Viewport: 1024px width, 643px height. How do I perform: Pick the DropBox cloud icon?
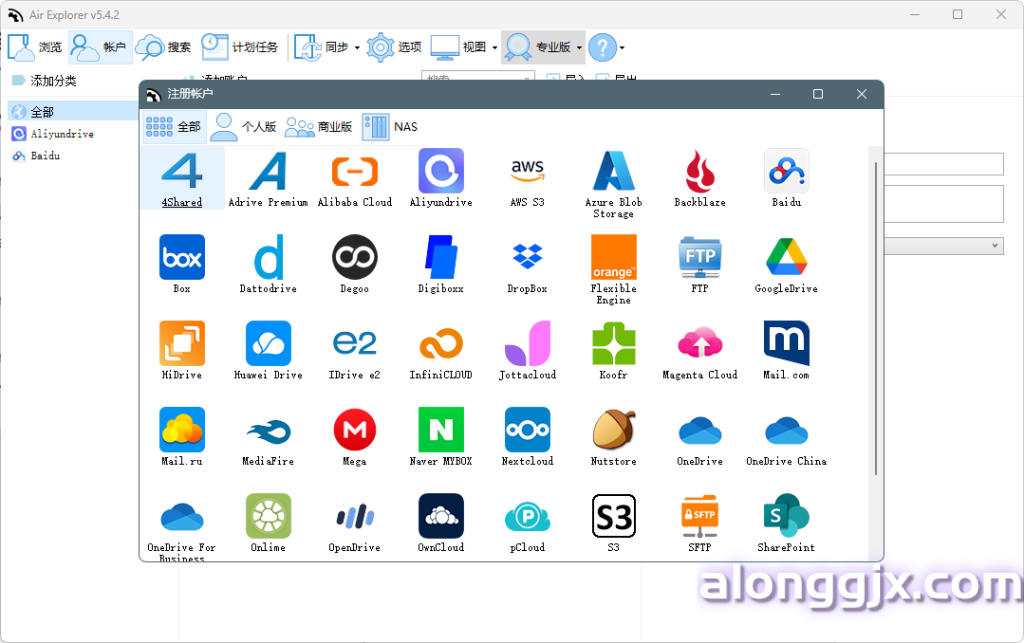[527, 258]
